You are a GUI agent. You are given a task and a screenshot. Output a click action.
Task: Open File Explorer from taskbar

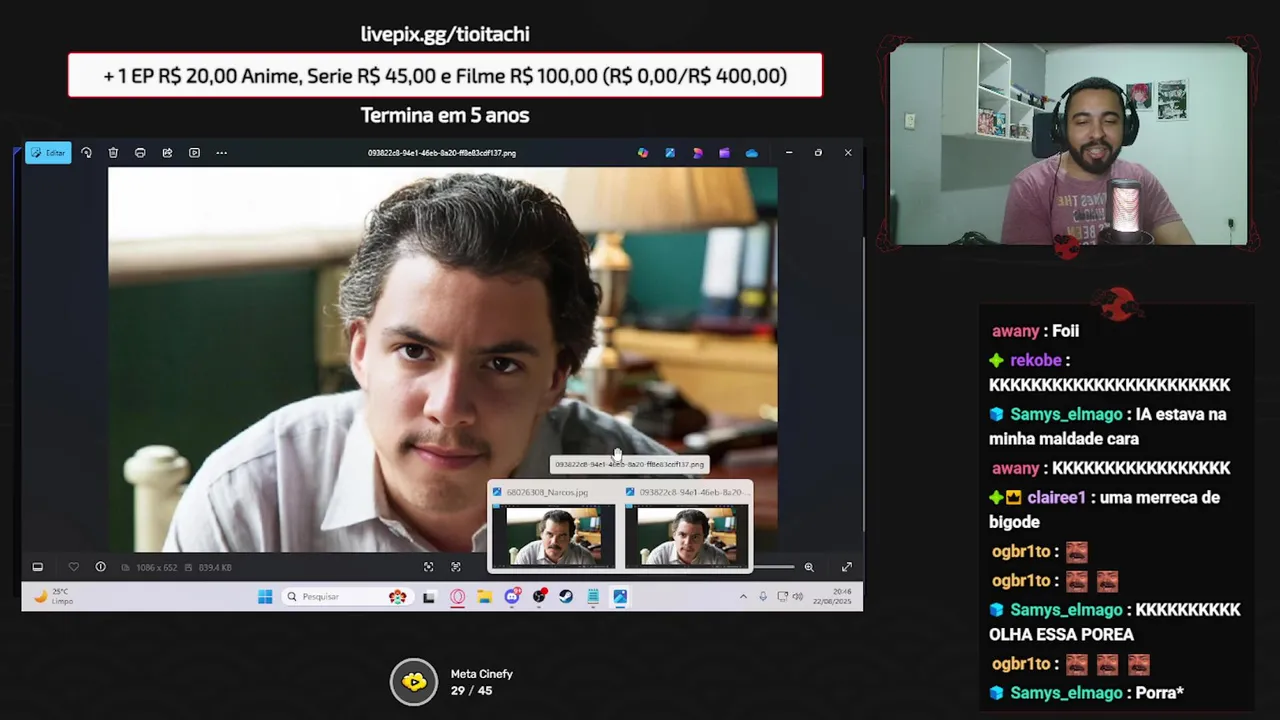pos(484,597)
